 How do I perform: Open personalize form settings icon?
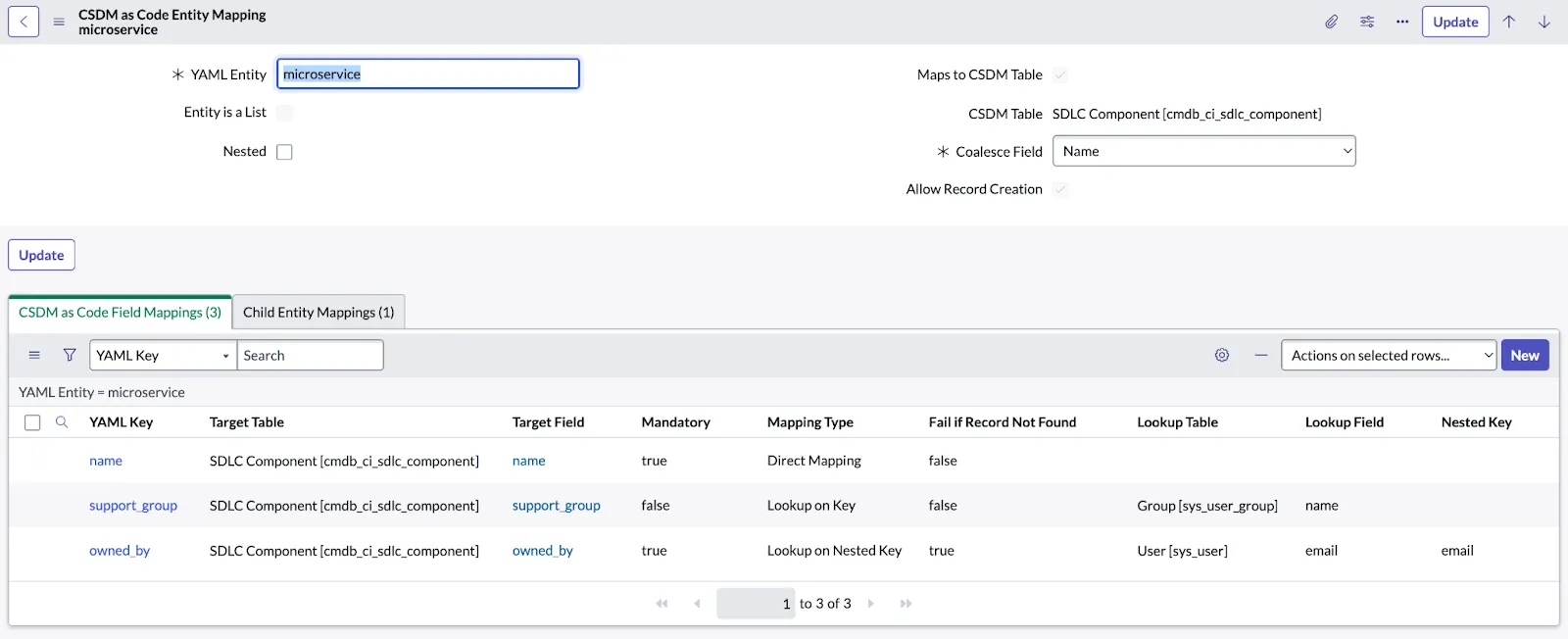(1367, 22)
